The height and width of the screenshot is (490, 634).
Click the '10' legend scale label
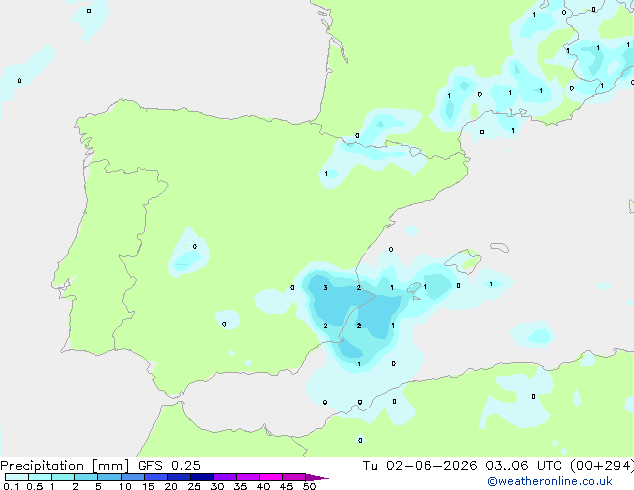tap(125, 486)
